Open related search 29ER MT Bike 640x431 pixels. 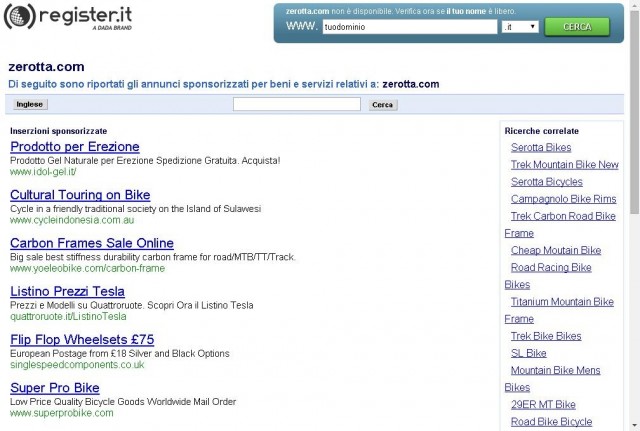543,404
